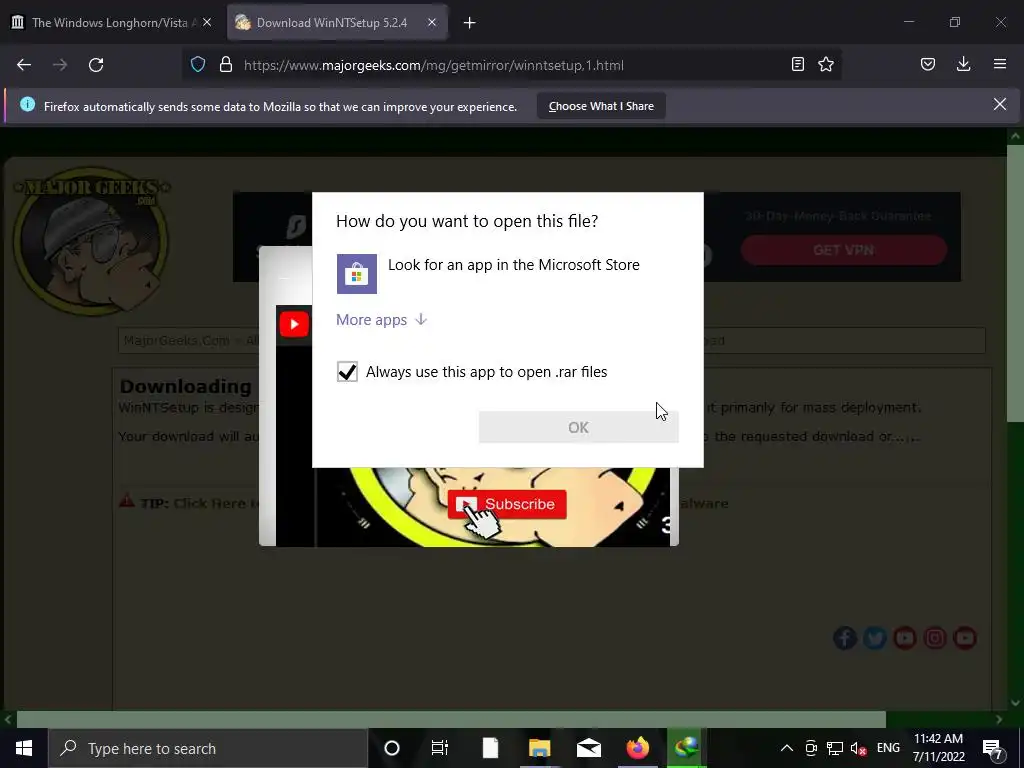The width and height of the screenshot is (1024, 768).
Task: Click MajorGeeks.Com in the breadcrumb
Action: point(176,340)
